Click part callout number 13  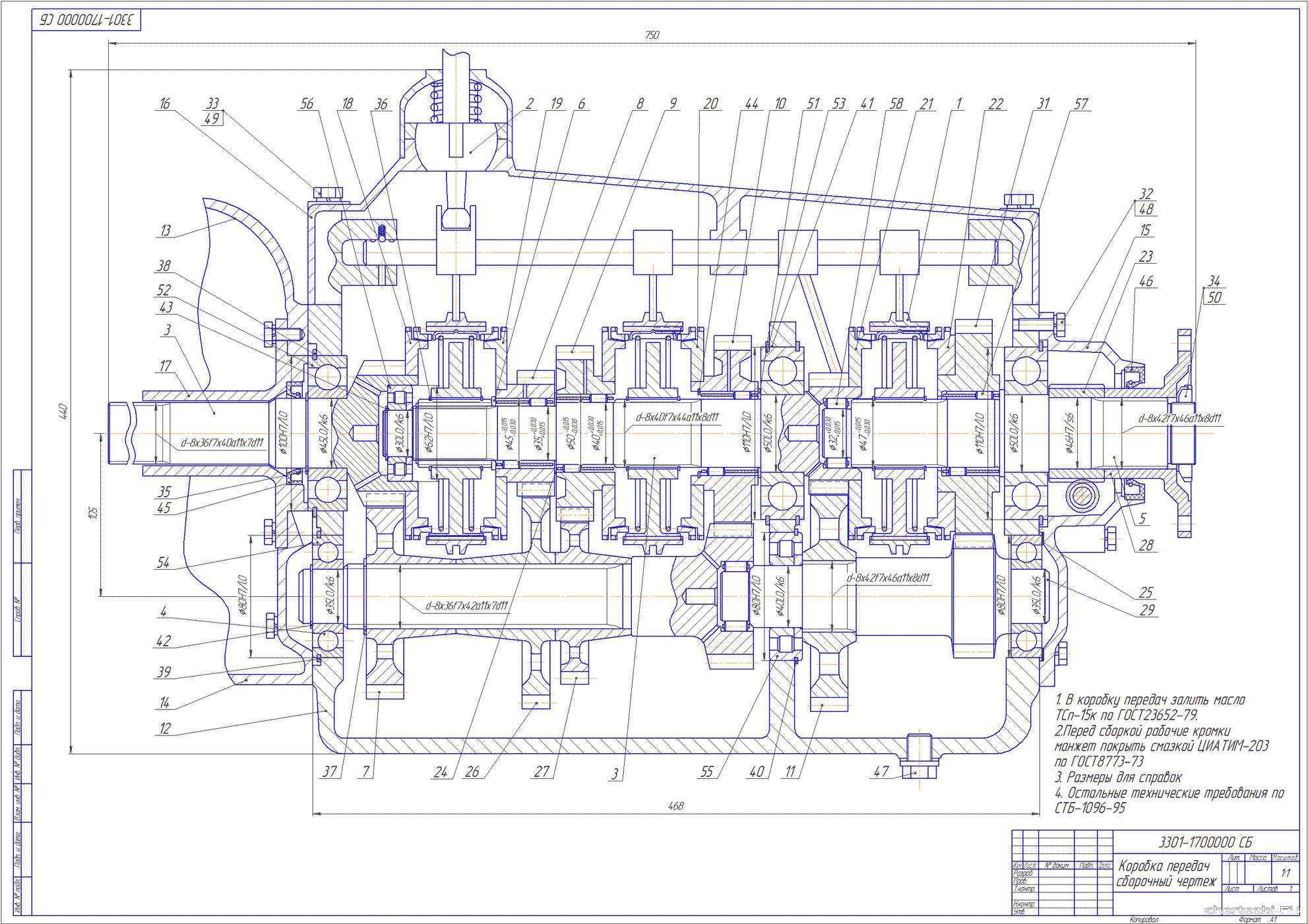pyautogui.click(x=165, y=230)
